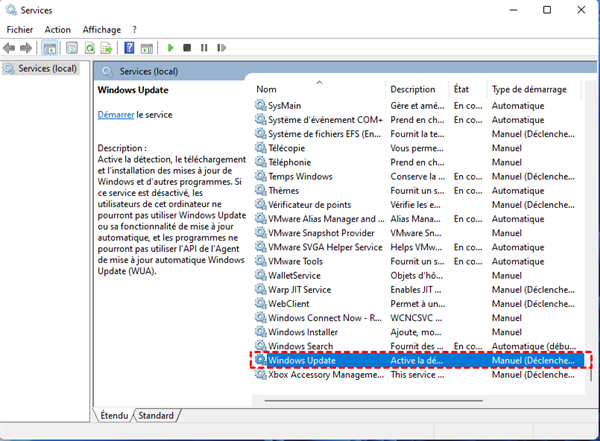Toggle the show/hide console tree icon

click(50, 48)
